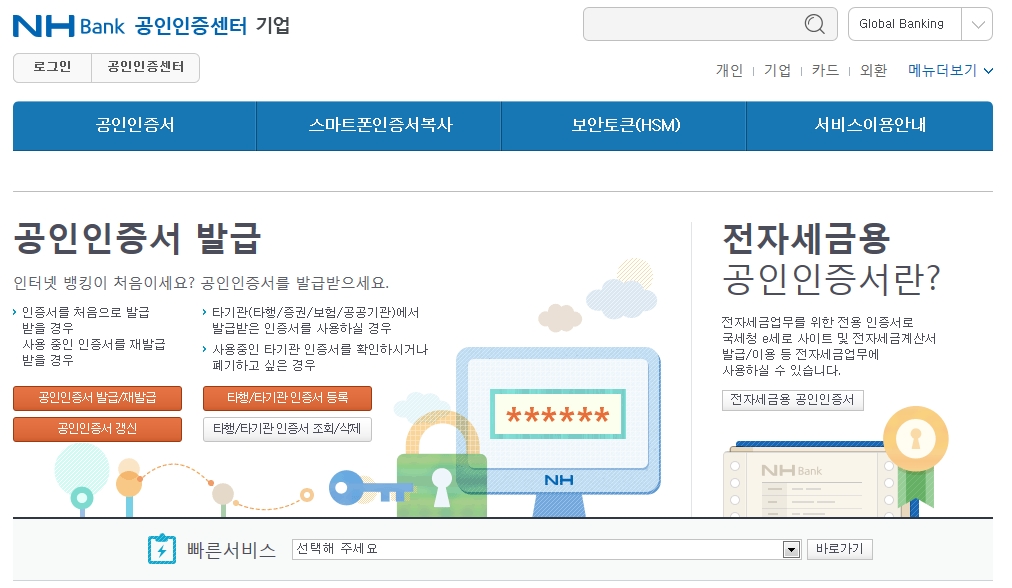This screenshot has height=588, width=1012.
Task: Click the 전자세금용 공인인증서 button
Action: 793,400
